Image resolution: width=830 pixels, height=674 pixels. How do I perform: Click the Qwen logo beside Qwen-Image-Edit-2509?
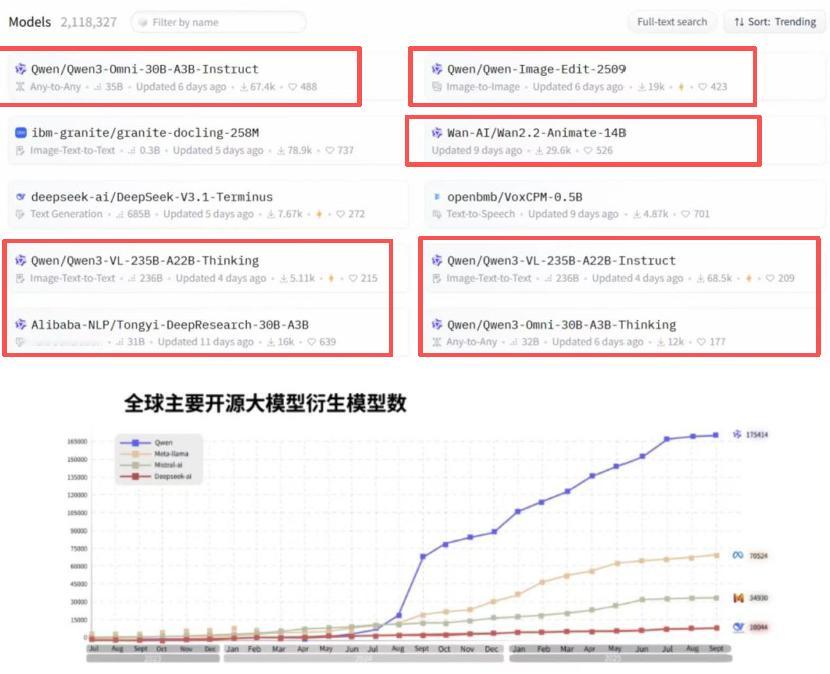click(437, 69)
